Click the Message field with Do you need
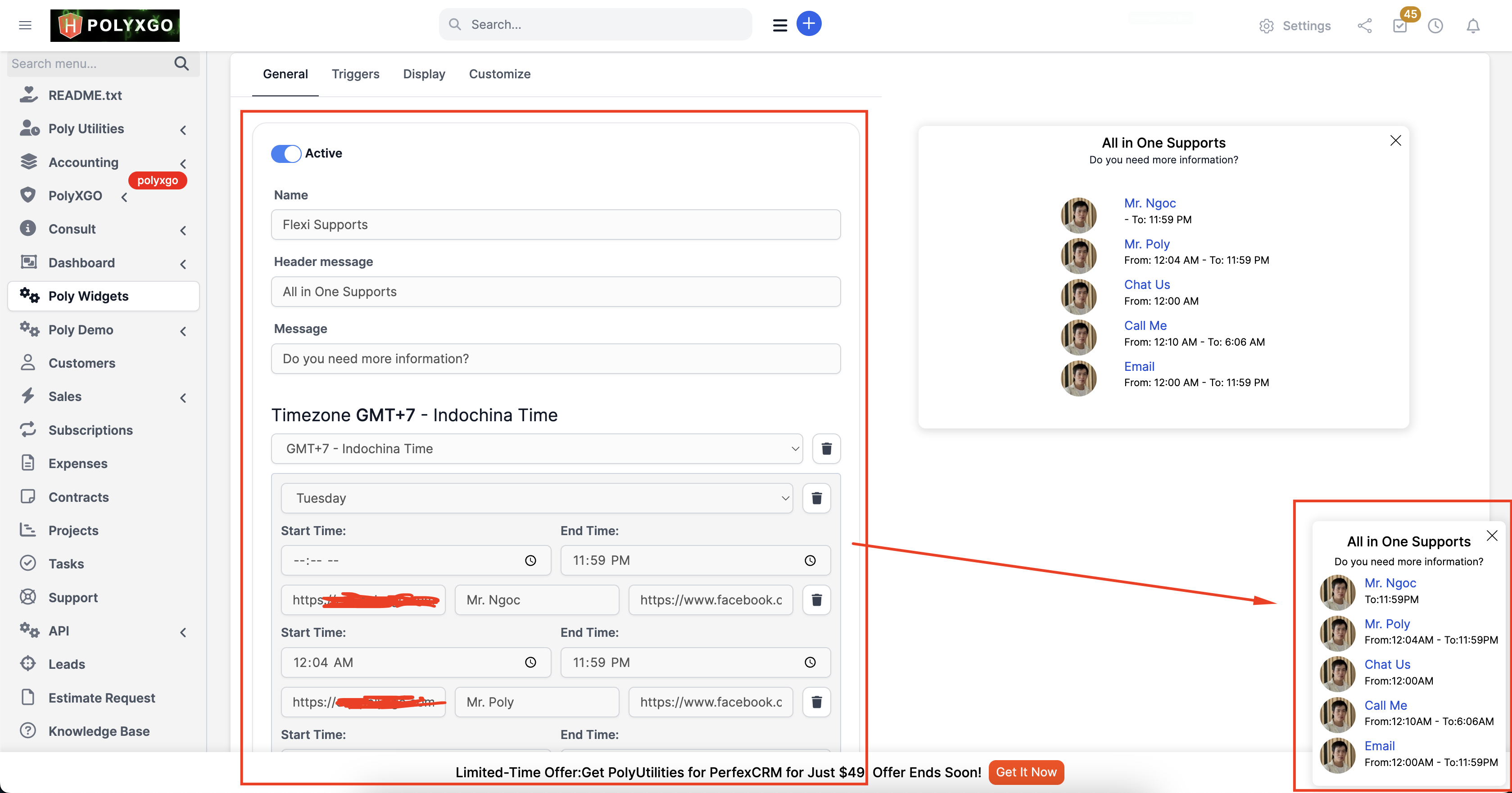The width and height of the screenshot is (1512, 793). (x=555, y=358)
